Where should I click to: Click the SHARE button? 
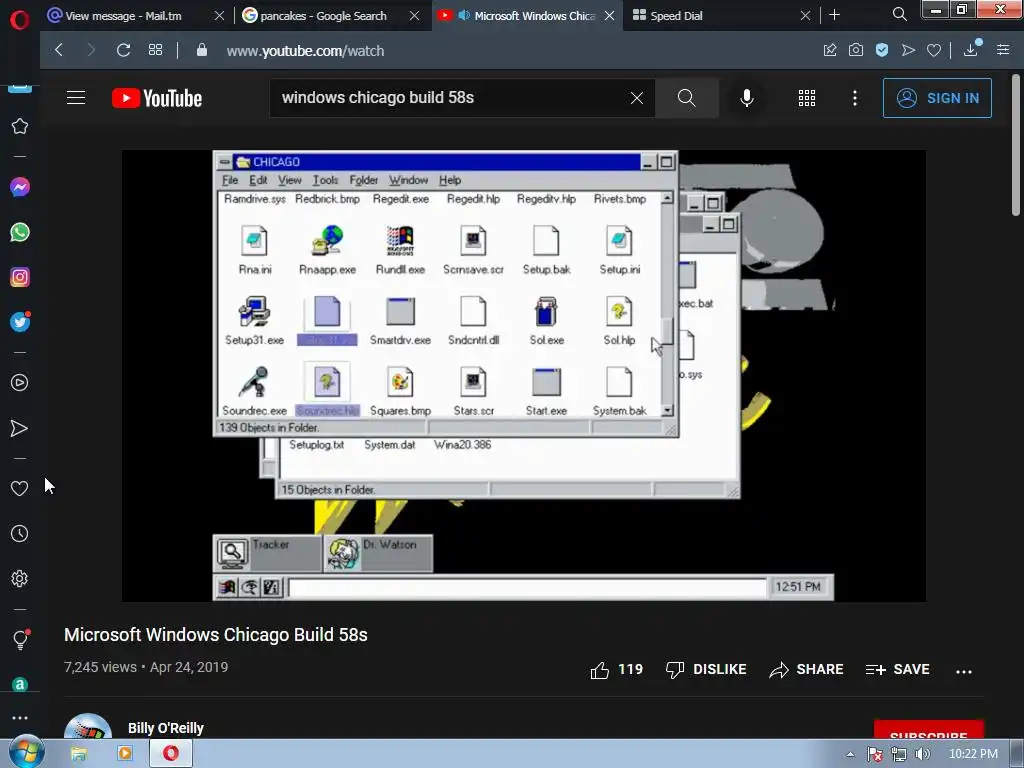pos(806,669)
